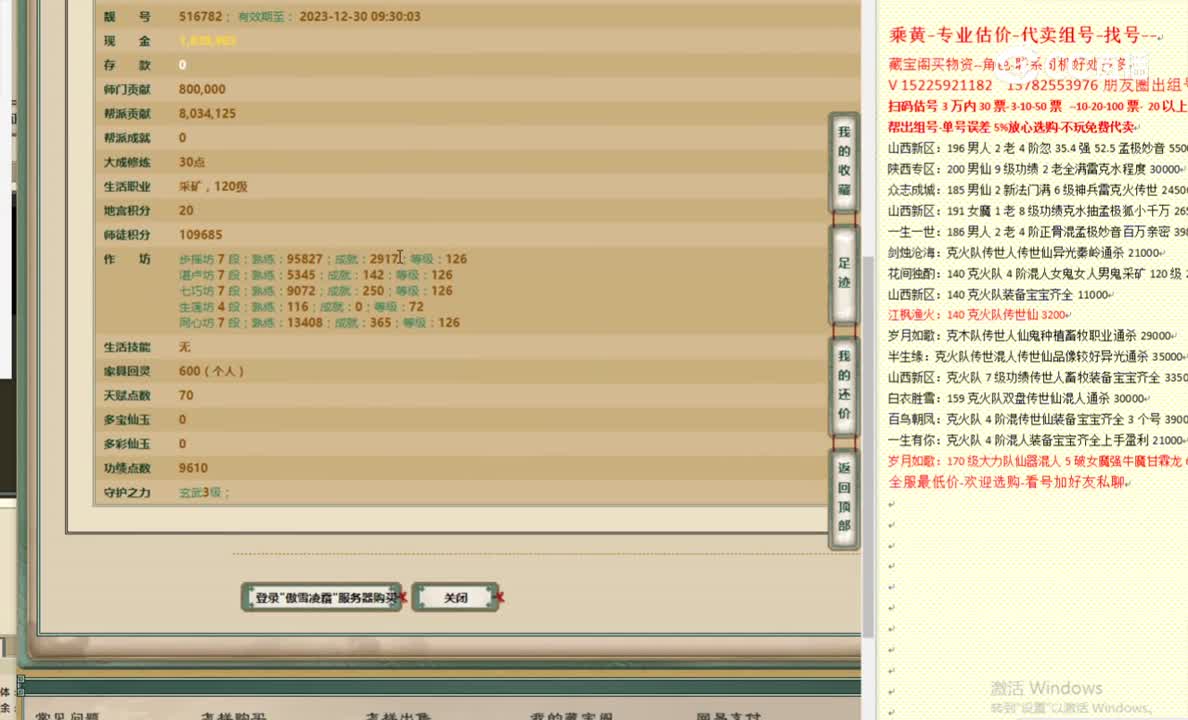Open 常见问题 footer link

(67, 715)
